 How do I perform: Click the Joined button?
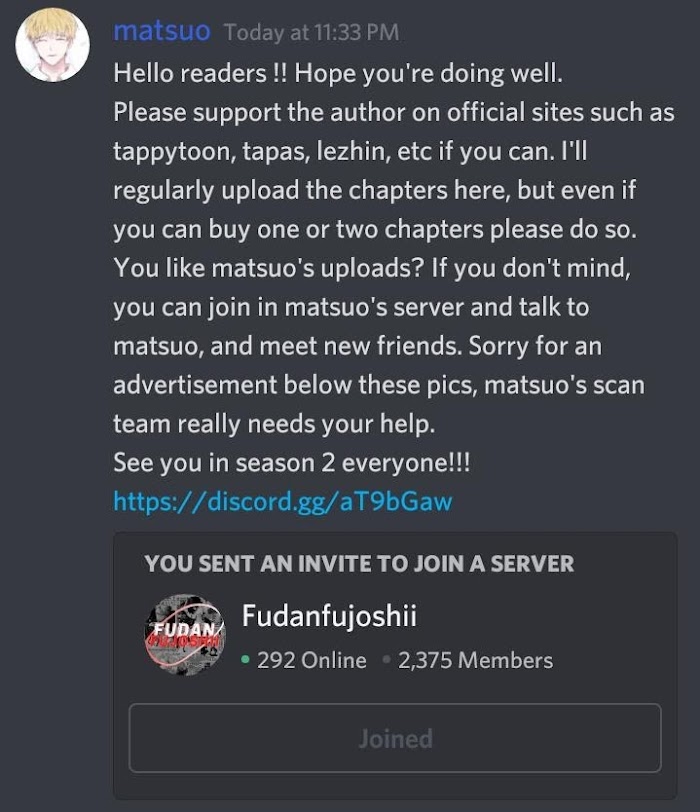(x=395, y=738)
